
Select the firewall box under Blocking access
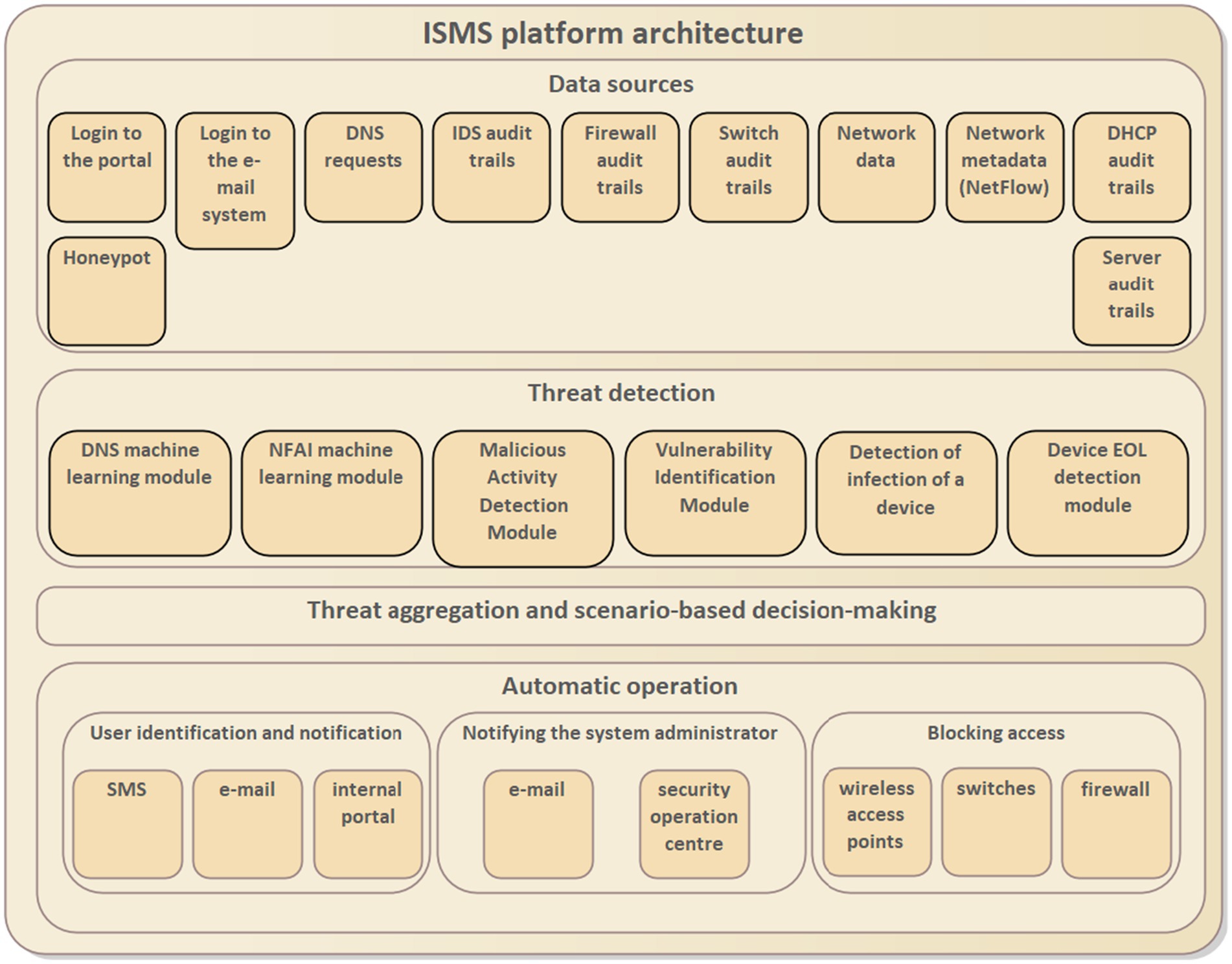(x=1115, y=823)
